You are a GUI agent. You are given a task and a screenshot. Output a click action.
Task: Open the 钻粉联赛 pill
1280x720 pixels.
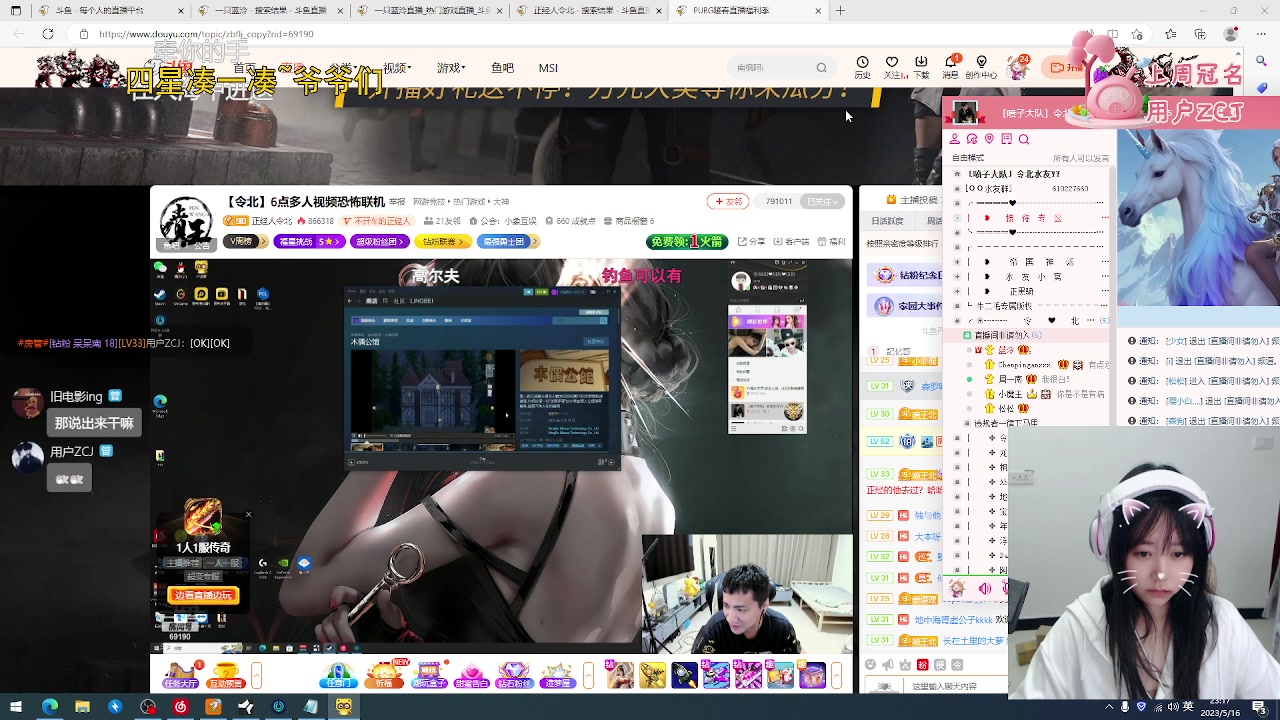[444, 241]
